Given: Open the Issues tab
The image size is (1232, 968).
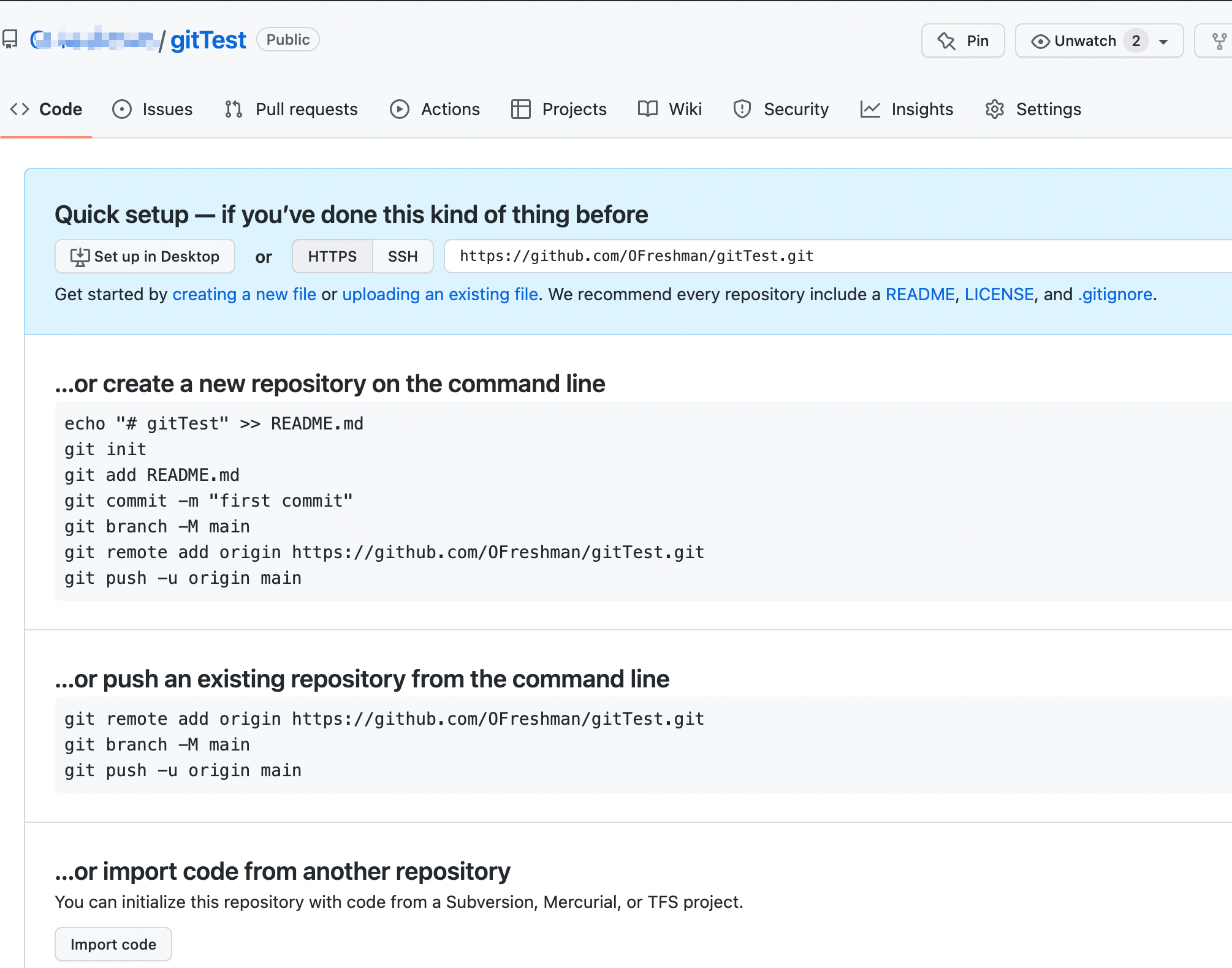Looking at the screenshot, I should point(153,109).
